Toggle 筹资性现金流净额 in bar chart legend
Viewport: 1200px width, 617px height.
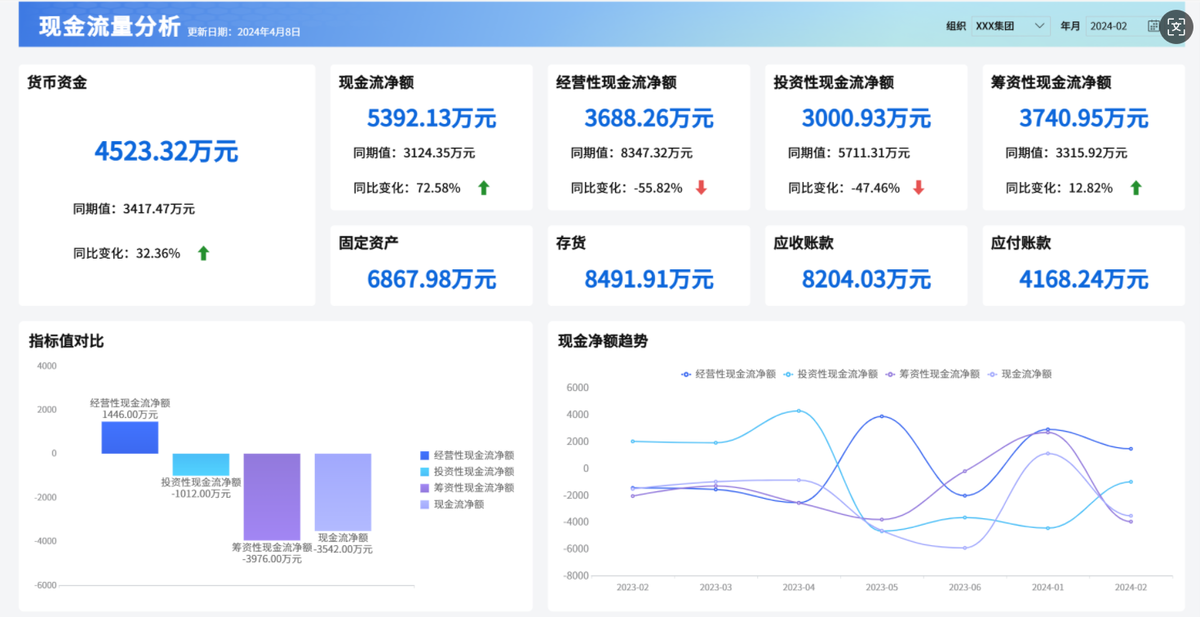(467, 488)
